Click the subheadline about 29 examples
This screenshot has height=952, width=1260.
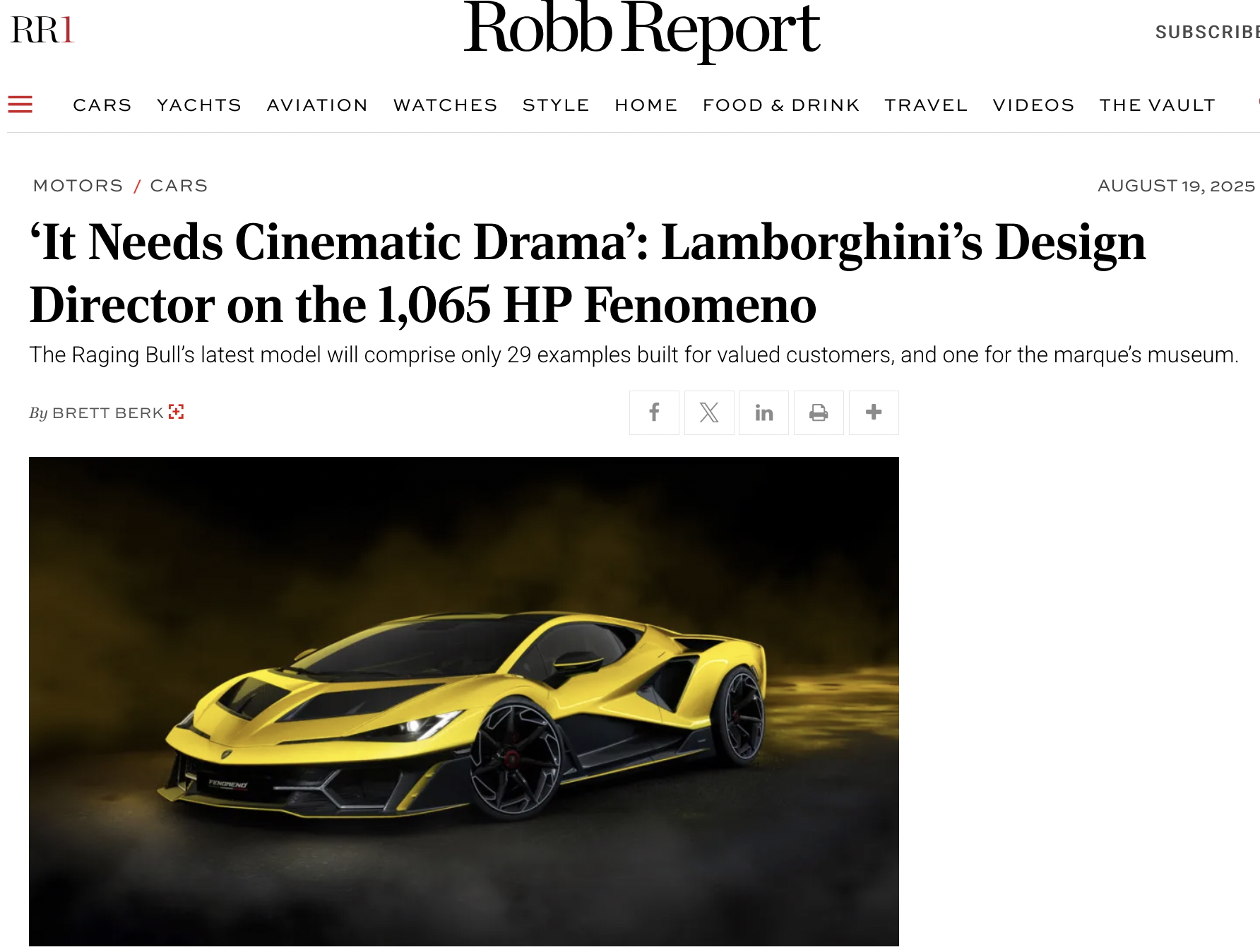click(x=634, y=355)
